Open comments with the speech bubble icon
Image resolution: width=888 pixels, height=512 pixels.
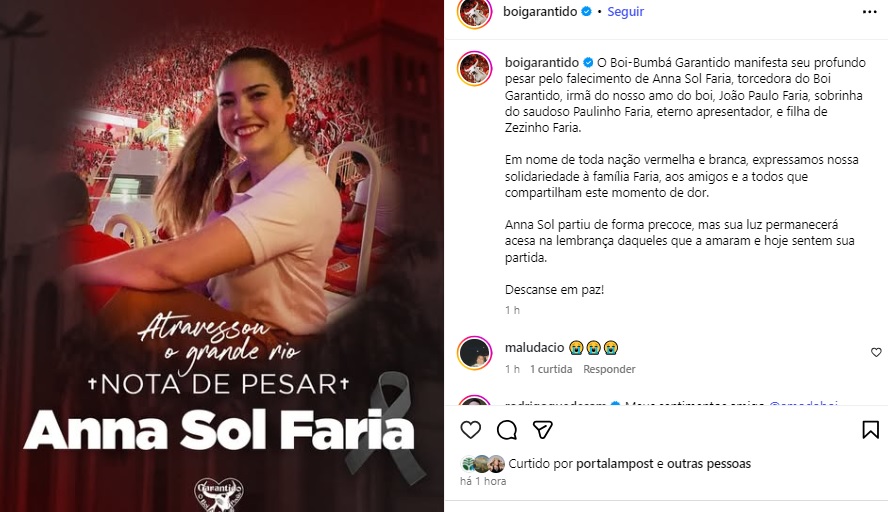coord(507,430)
